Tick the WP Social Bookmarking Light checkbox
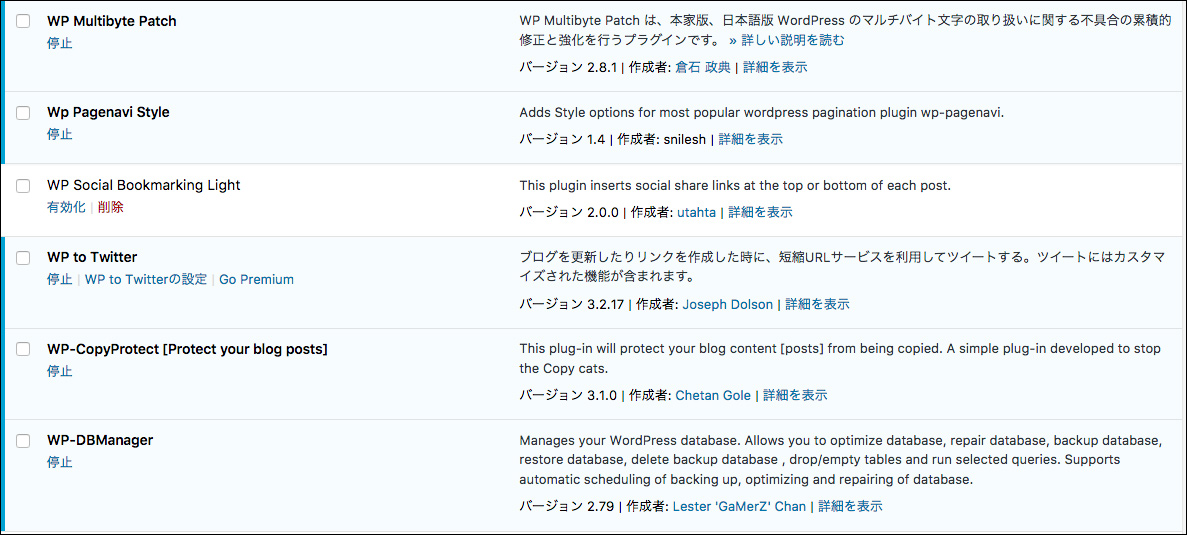Viewport: 1187px width, 535px height. coord(23,185)
